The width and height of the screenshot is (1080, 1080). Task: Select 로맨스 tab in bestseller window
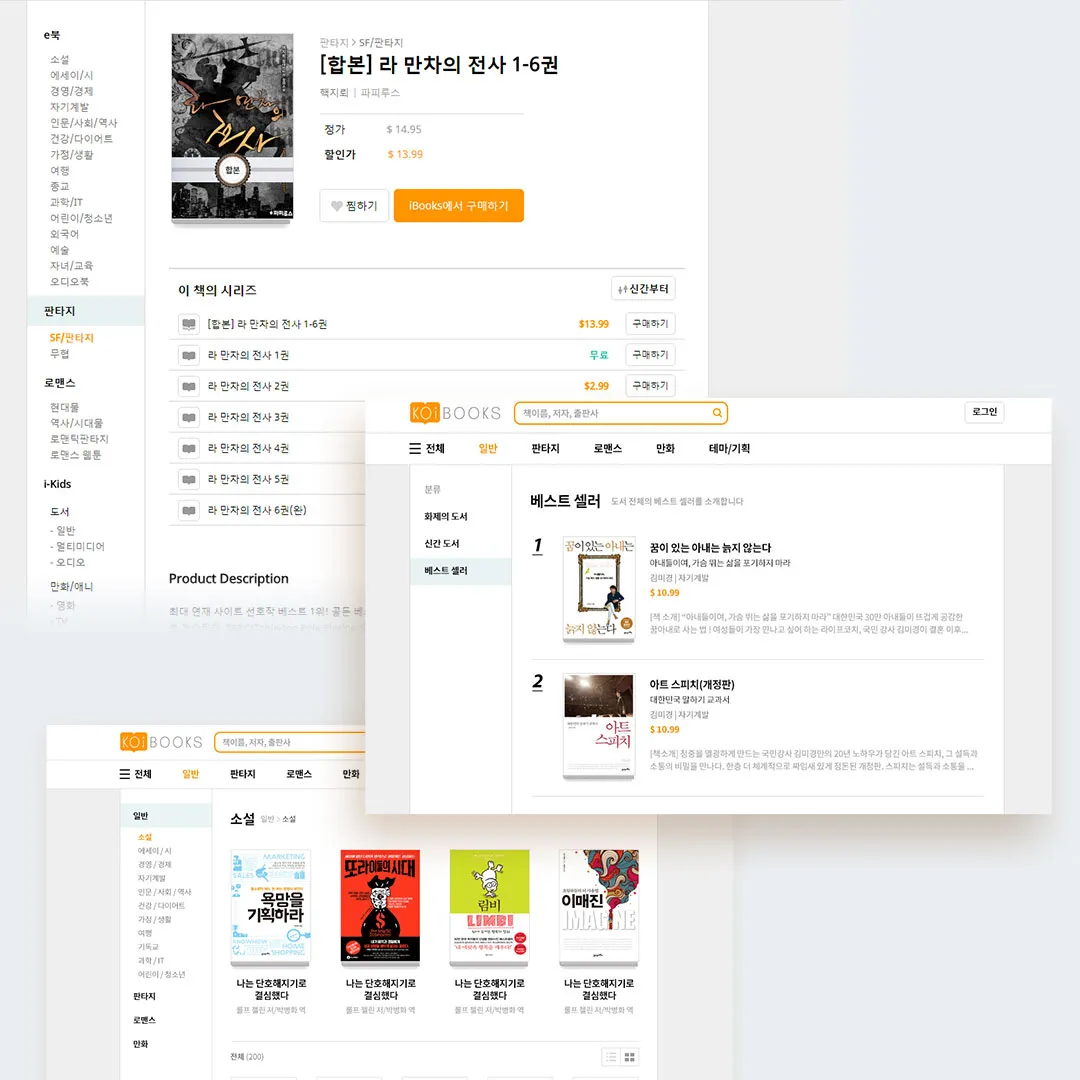pos(608,448)
